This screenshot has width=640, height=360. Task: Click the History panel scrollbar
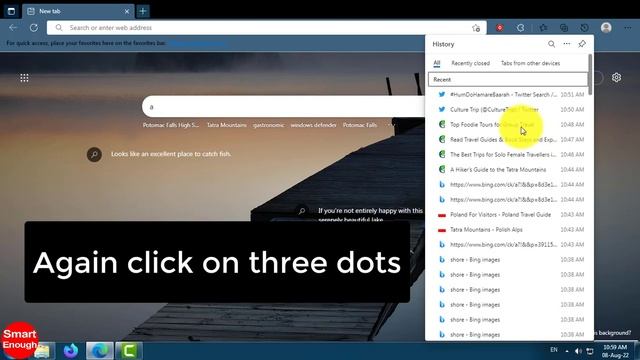[x=590, y=74]
